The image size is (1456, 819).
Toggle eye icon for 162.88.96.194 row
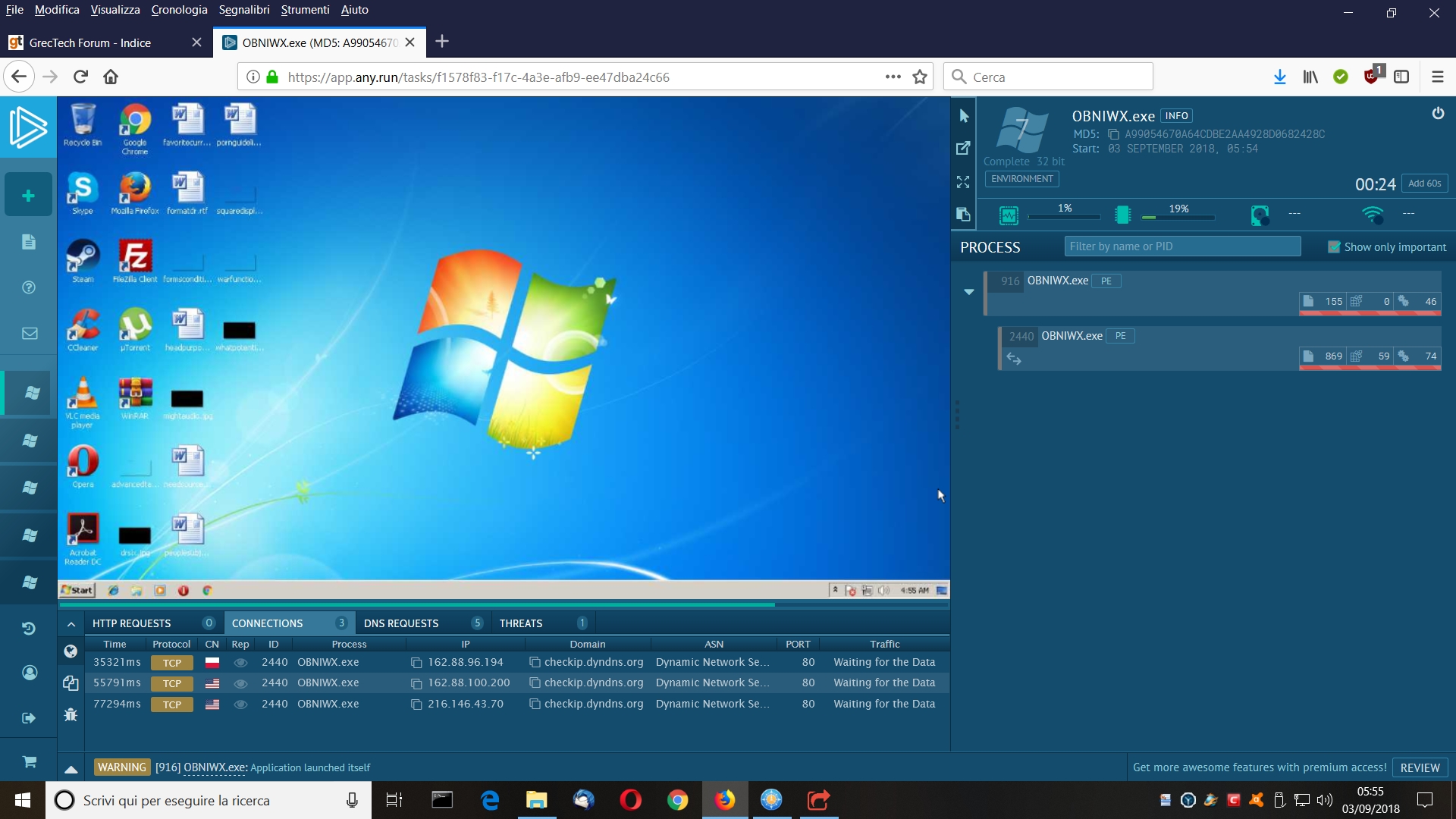tap(240, 663)
